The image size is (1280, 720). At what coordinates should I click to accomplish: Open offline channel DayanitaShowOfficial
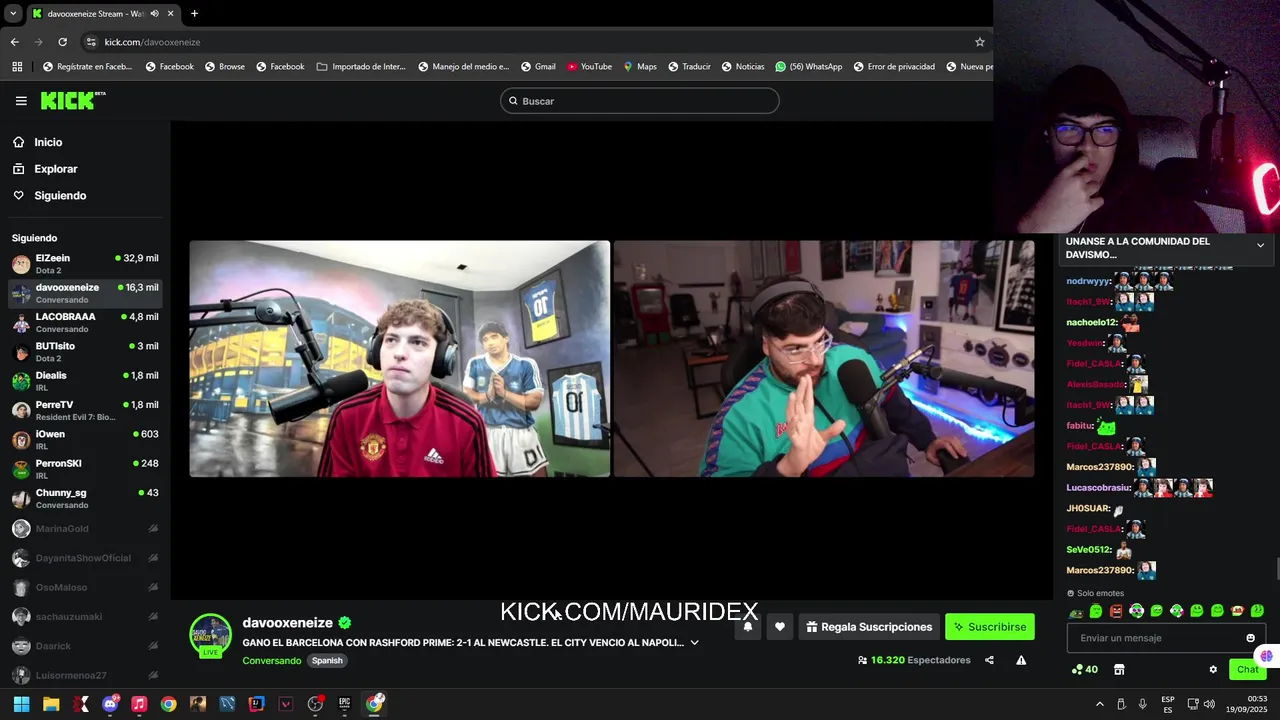(x=85, y=558)
